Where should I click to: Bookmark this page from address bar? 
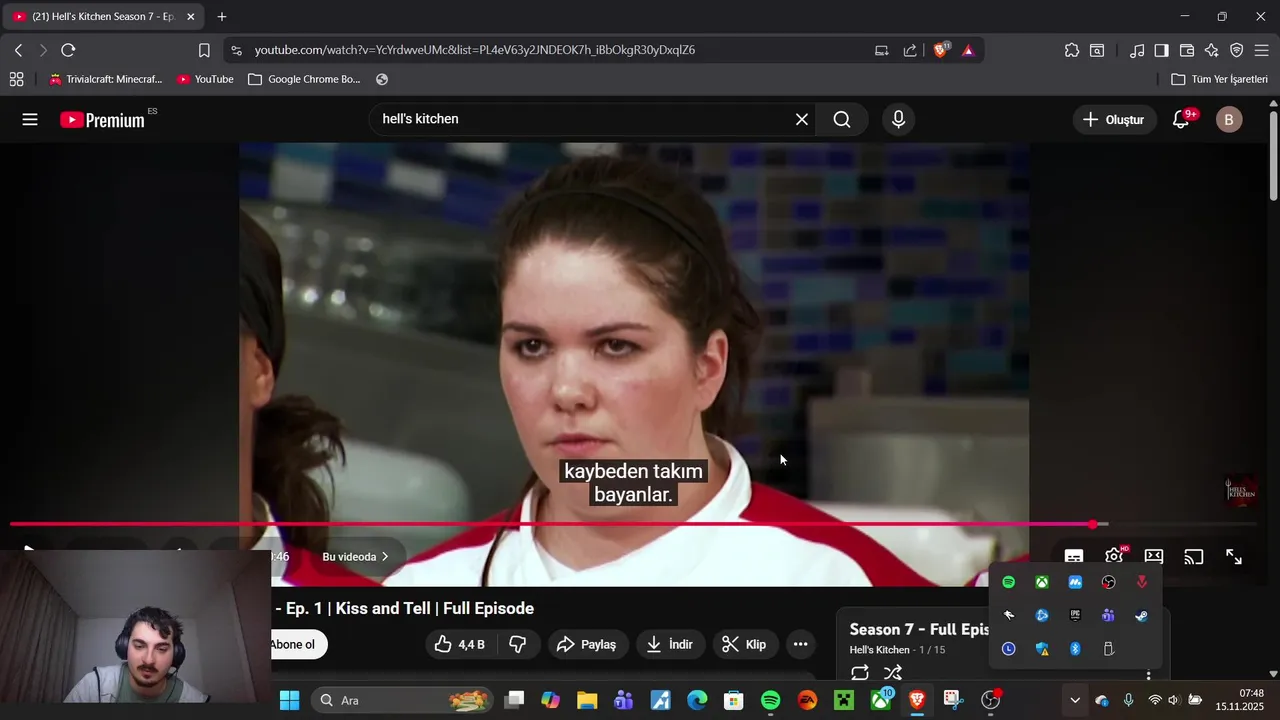click(204, 50)
